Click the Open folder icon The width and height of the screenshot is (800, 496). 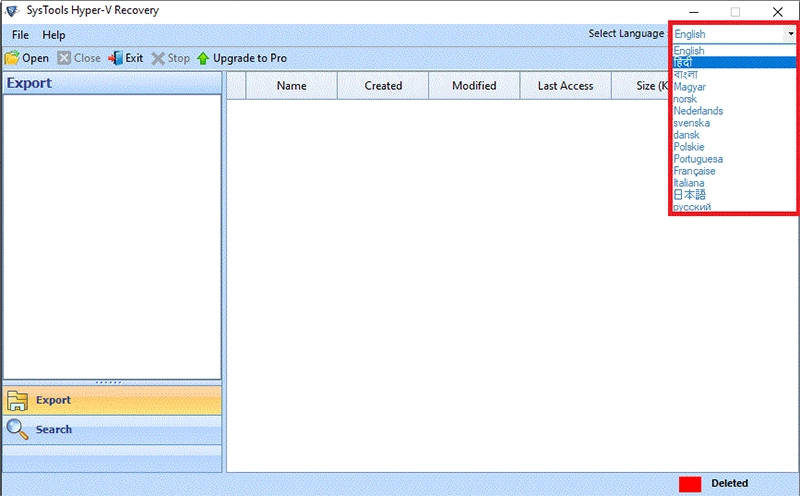pyautogui.click(x=12, y=58)
